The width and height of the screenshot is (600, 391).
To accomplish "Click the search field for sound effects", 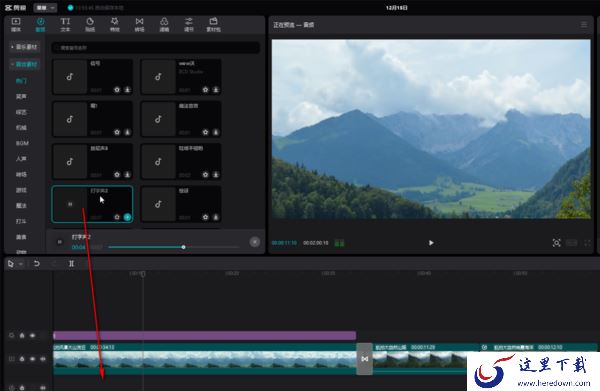I will (156, 48).
